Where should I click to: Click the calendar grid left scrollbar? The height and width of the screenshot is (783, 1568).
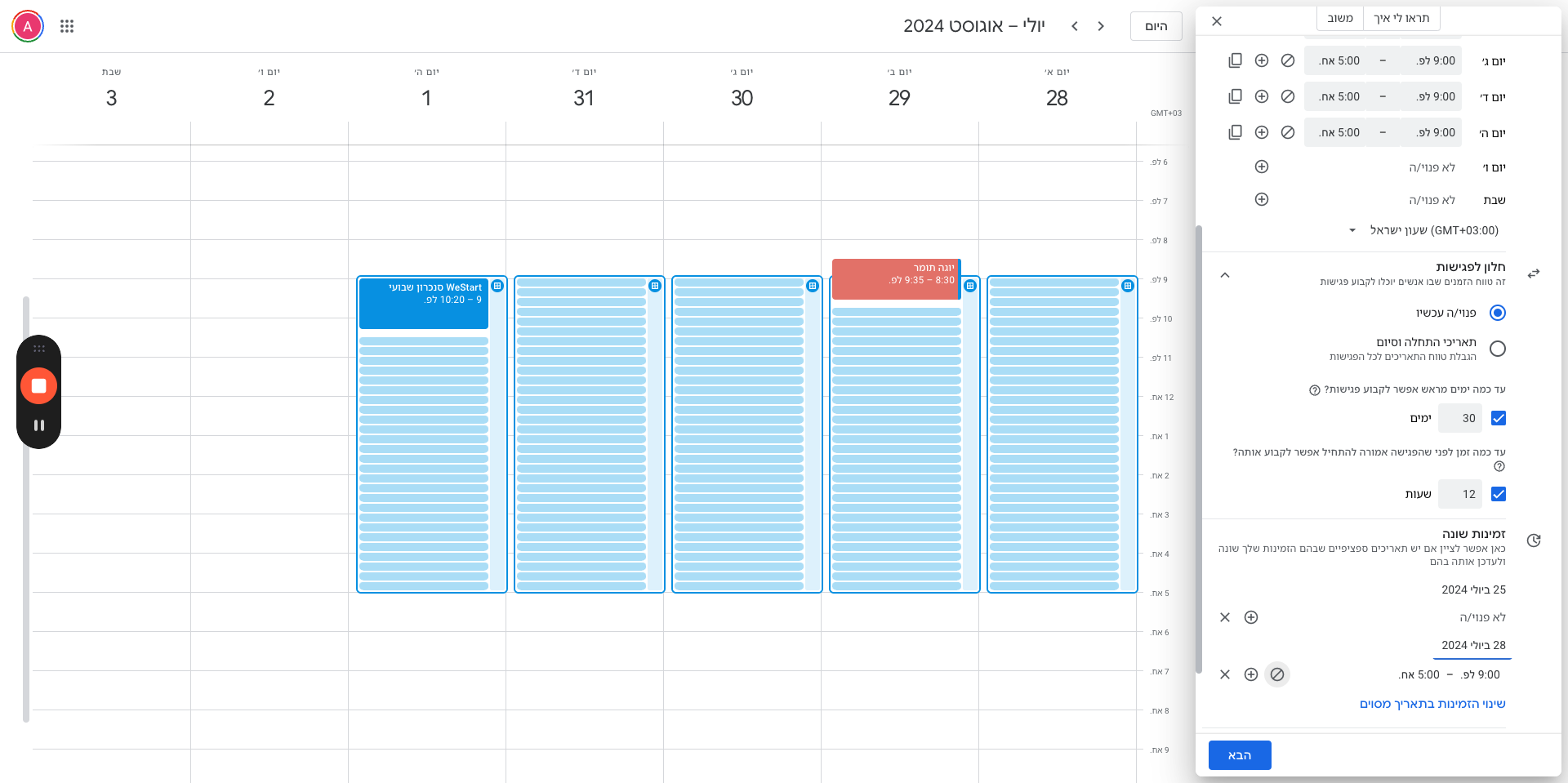(x=26, y=510)
